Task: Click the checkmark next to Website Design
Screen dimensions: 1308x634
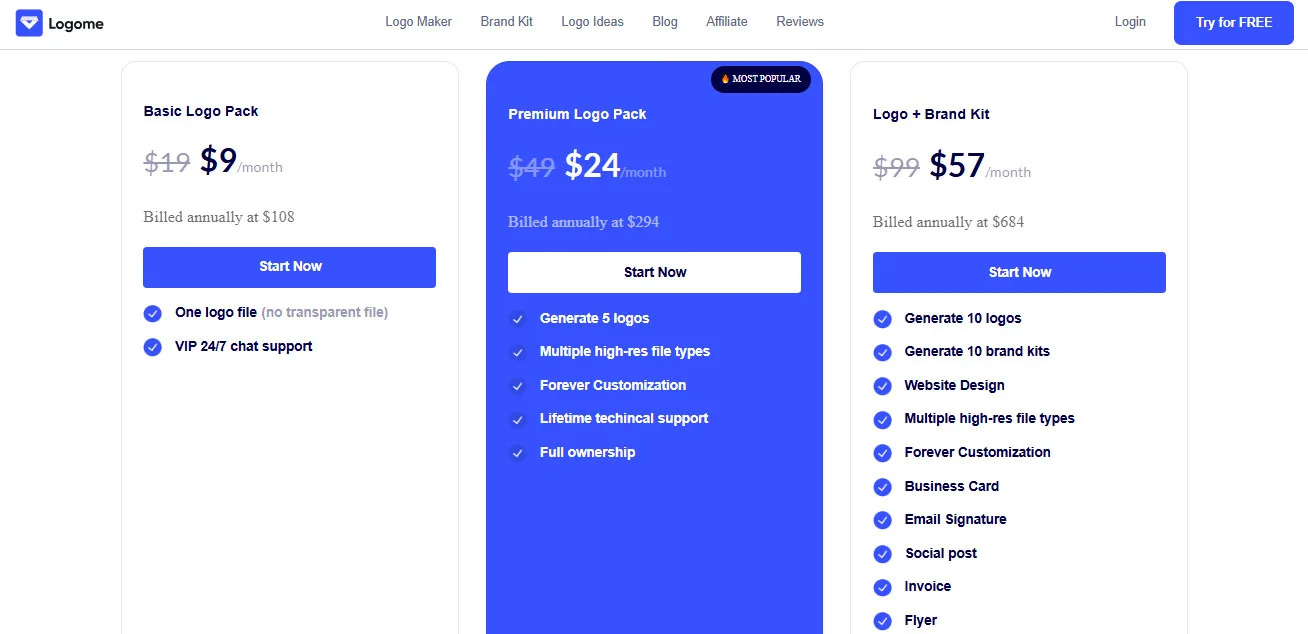Action: [x=883, y=385]
